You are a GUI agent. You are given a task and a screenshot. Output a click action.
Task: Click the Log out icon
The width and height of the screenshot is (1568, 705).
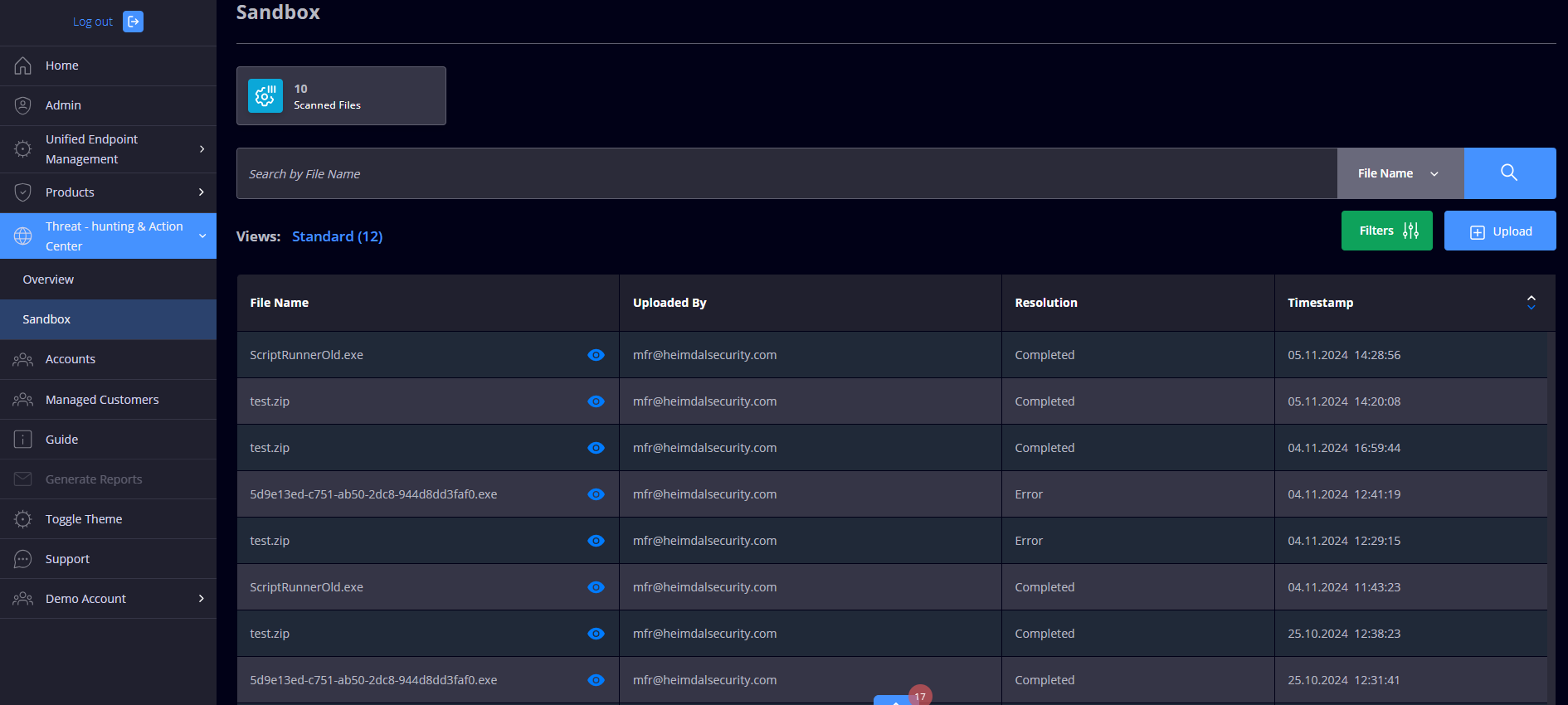click(133, 22)
